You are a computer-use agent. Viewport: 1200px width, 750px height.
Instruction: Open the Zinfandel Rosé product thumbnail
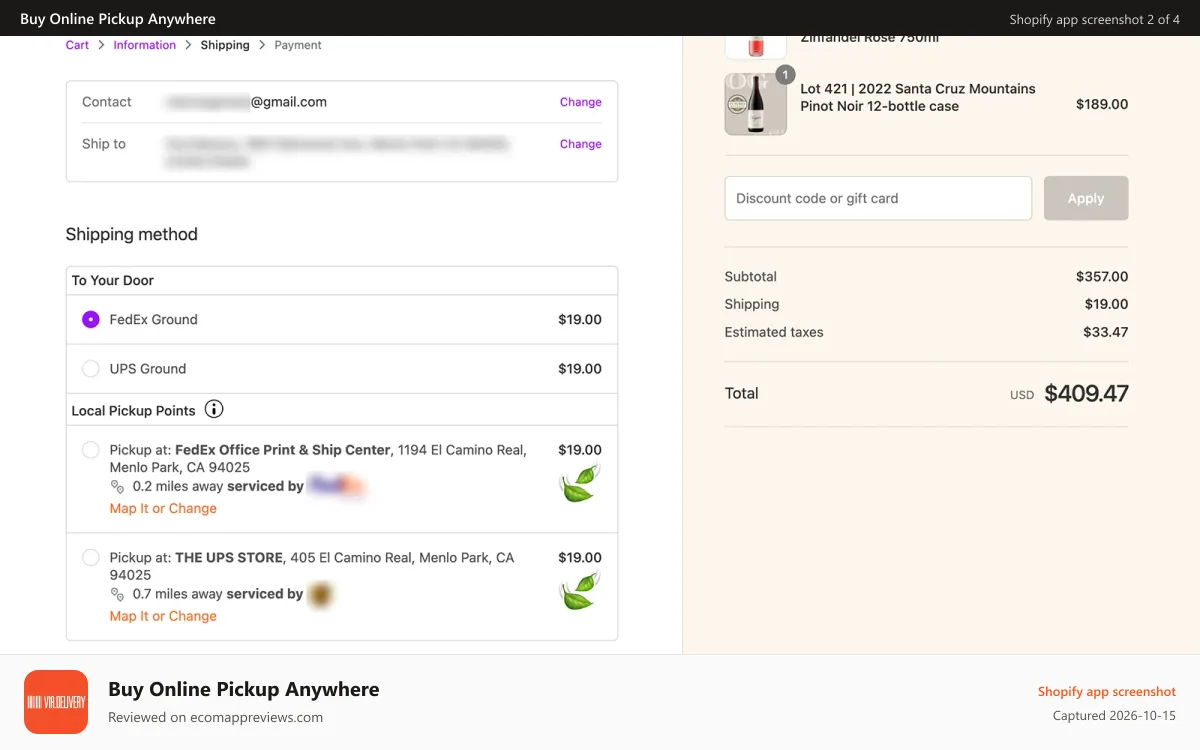(755, 46)
